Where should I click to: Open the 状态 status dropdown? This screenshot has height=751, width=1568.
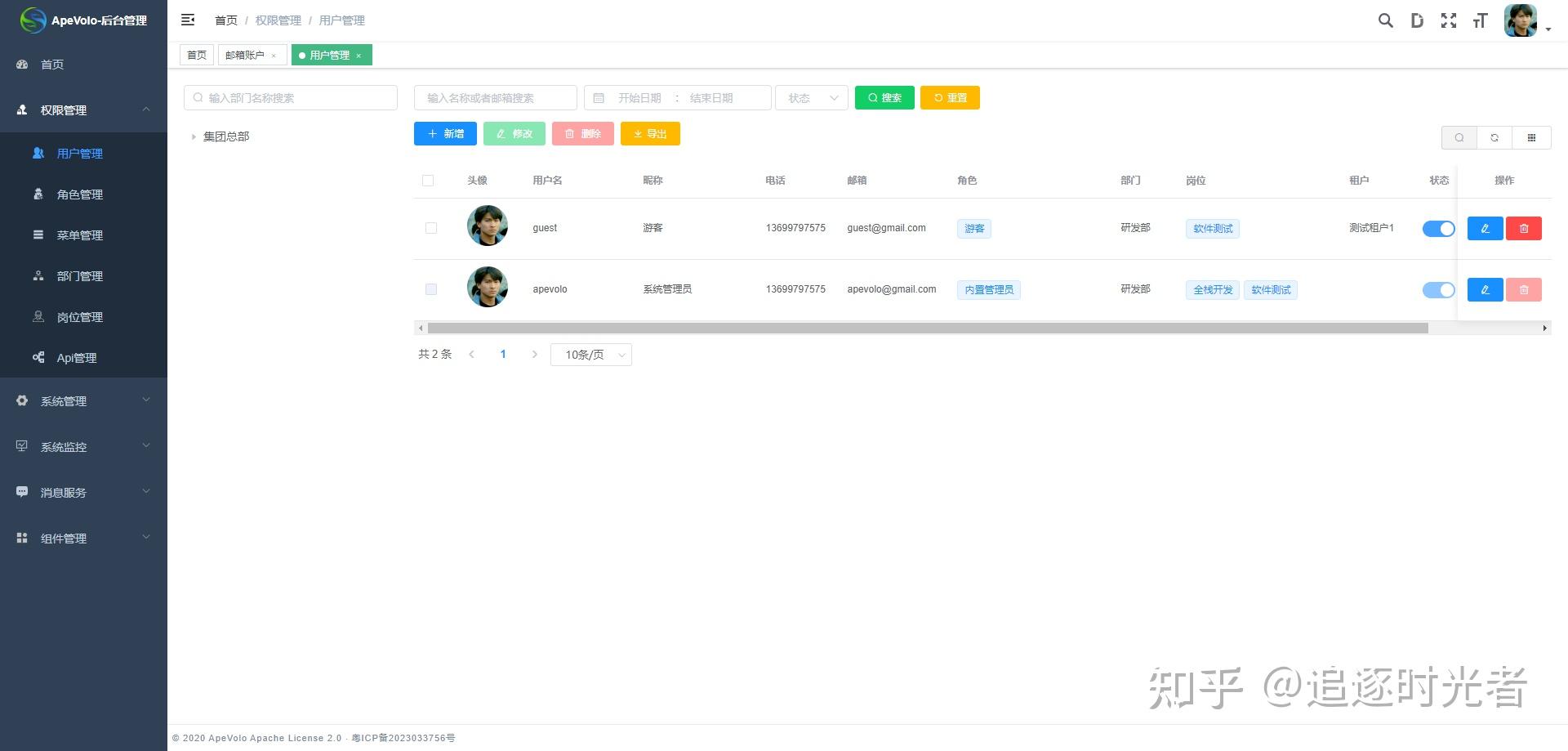[811, 97]
